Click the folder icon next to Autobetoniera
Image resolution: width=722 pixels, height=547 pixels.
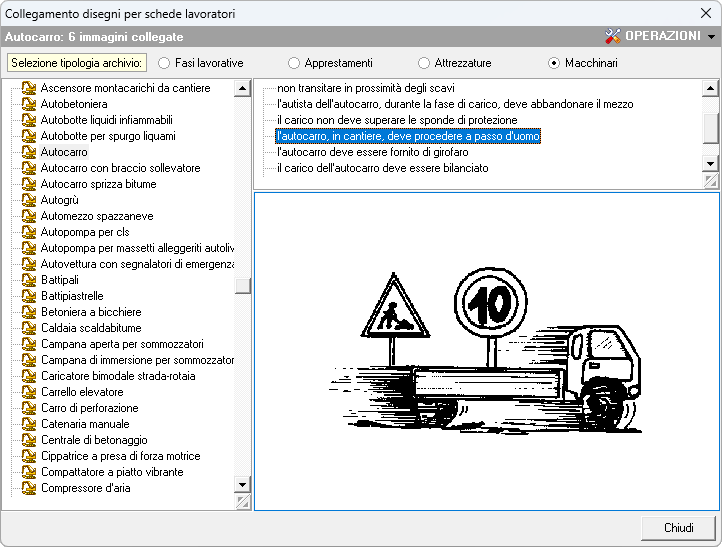(29, 104)
